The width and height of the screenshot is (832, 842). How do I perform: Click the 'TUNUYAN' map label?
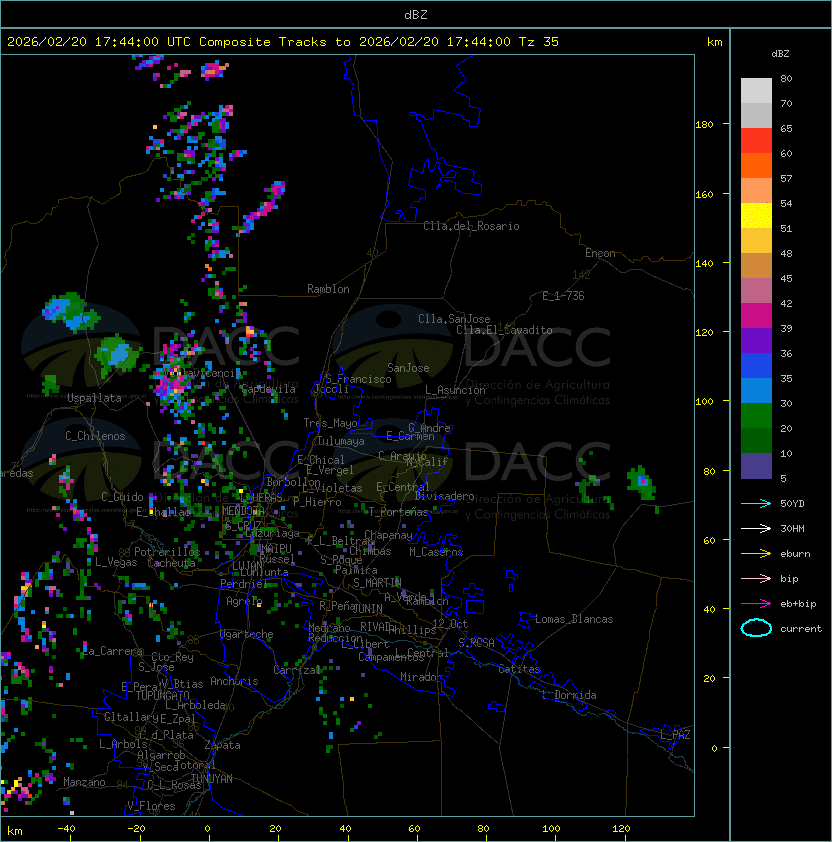(212, 779)
